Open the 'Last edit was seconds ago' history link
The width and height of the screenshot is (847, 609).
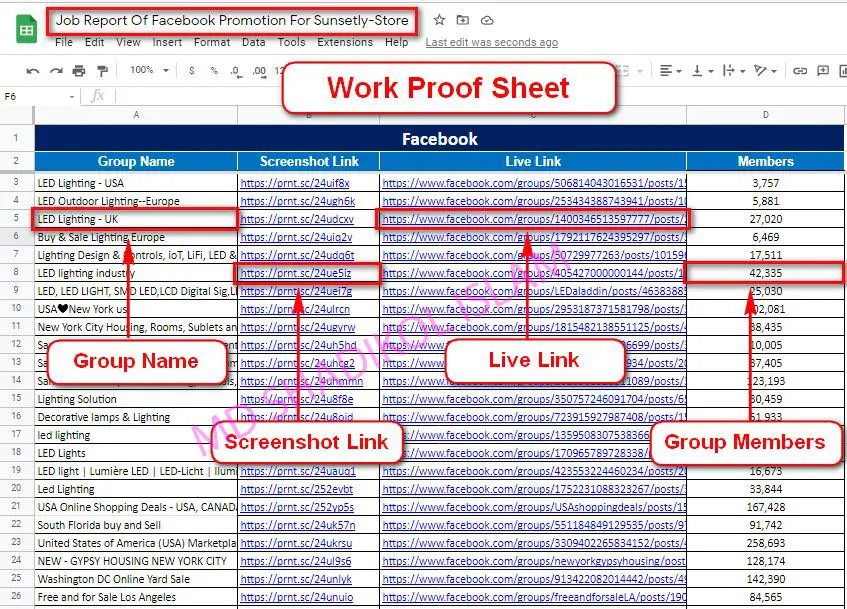(492, 42)
